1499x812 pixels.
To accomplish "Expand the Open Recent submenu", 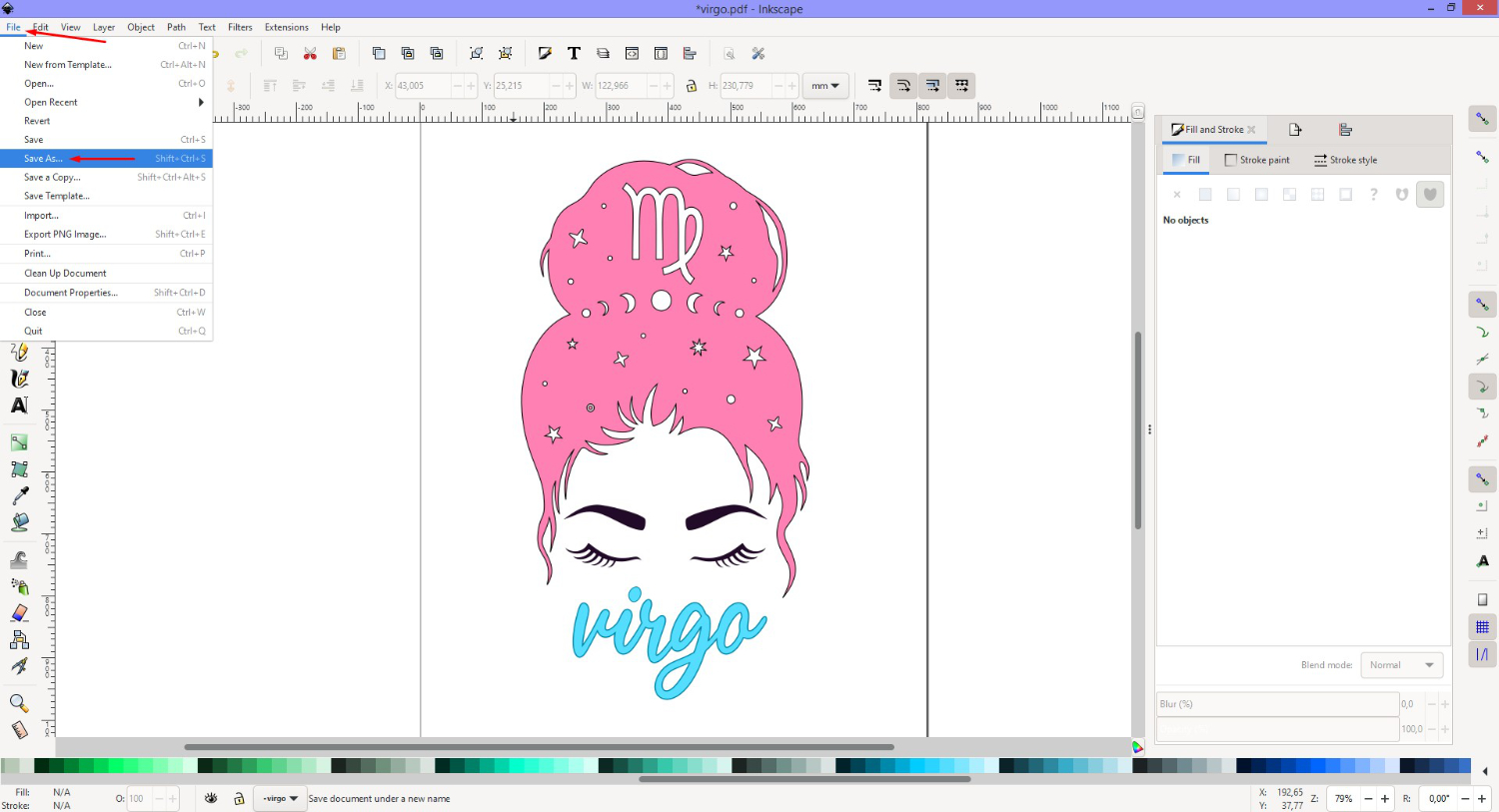I will (106, 102).
